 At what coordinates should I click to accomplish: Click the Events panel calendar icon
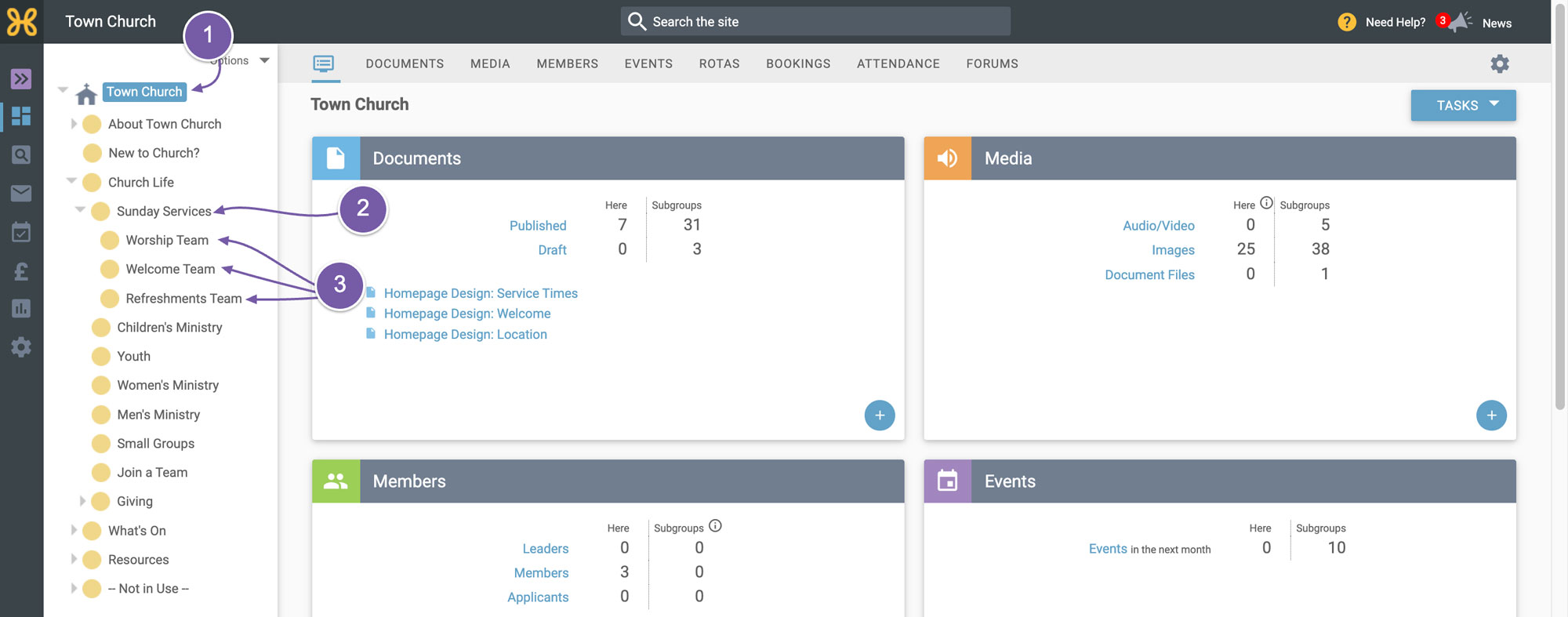[x=947, y=481]
